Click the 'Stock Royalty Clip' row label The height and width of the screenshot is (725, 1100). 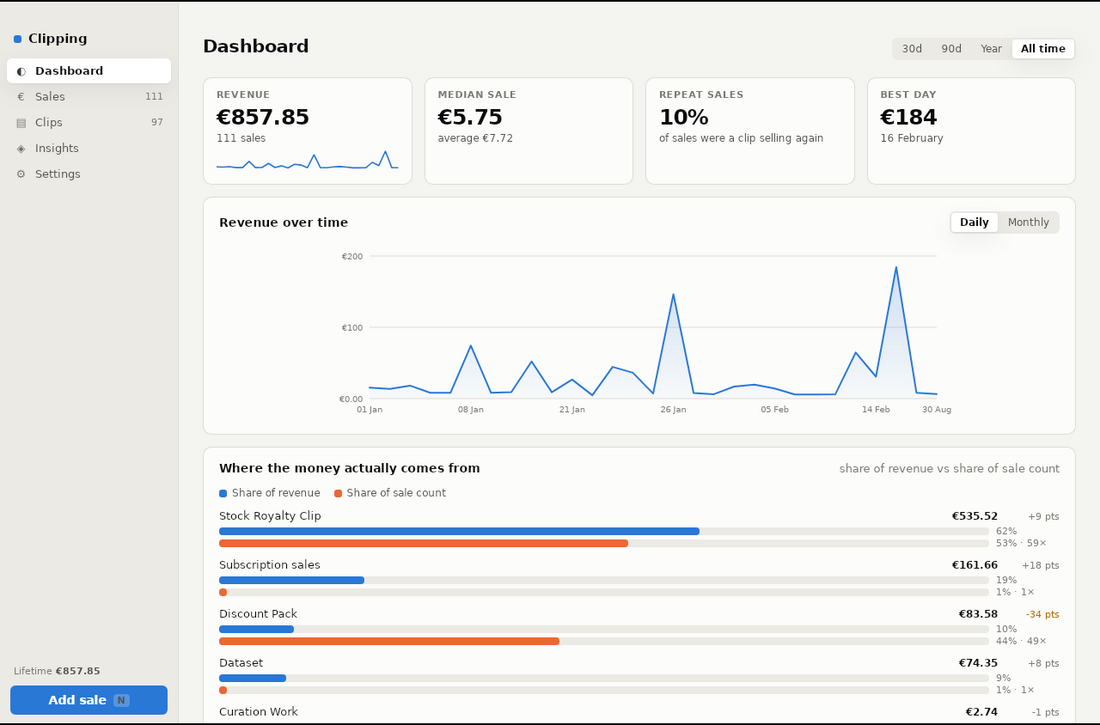[x=270, y=516]
